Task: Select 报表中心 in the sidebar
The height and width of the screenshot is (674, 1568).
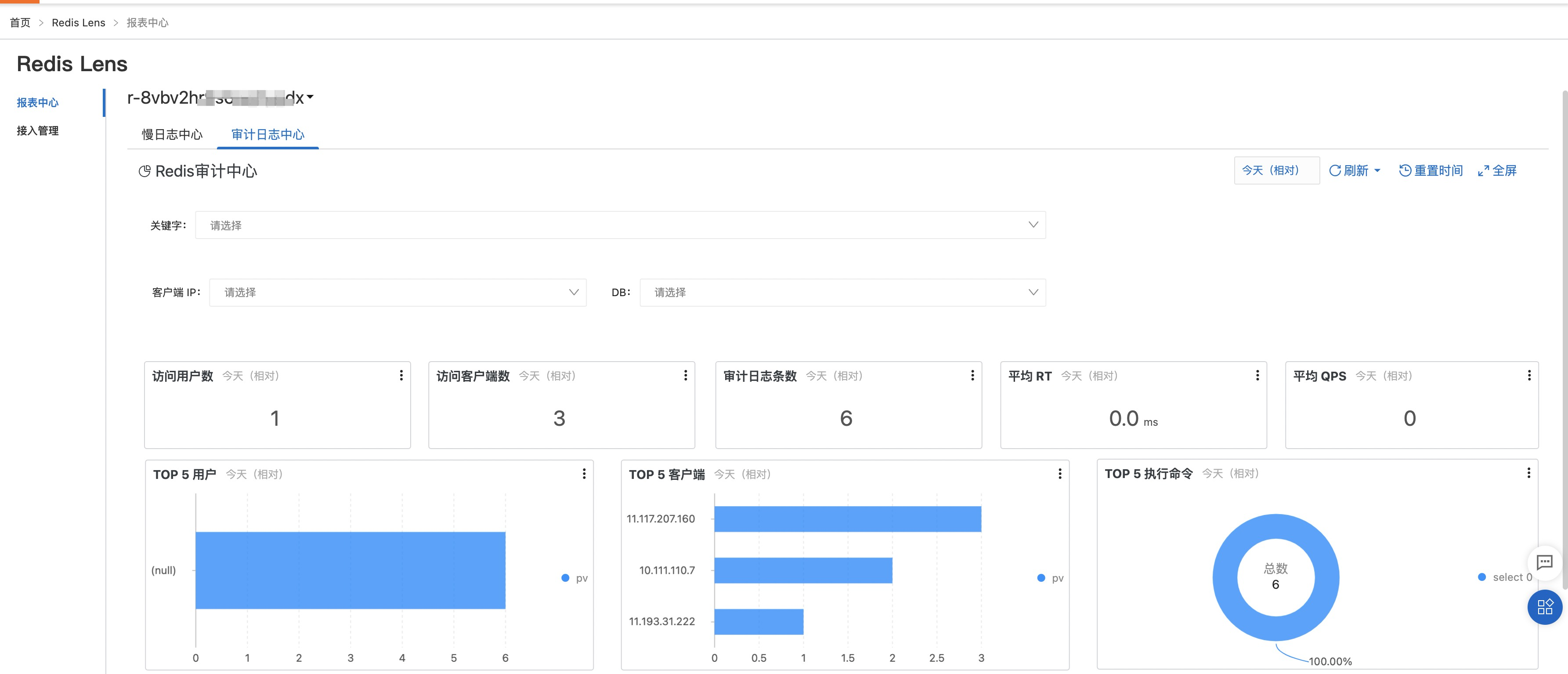Action: coord(38,102)
